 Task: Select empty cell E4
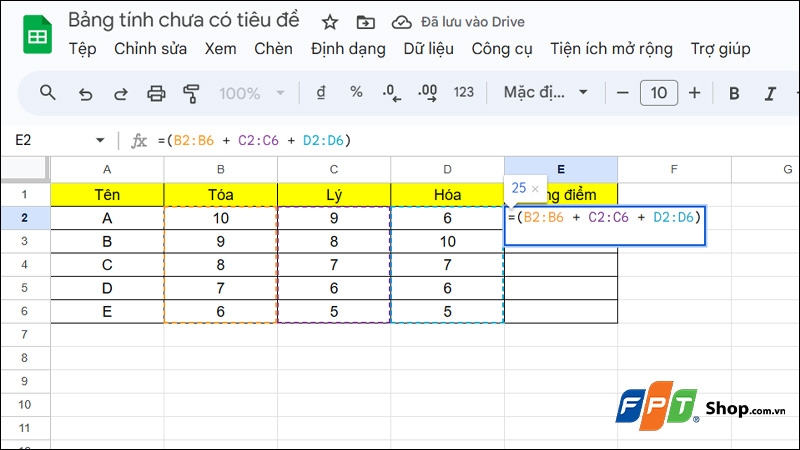561,265
